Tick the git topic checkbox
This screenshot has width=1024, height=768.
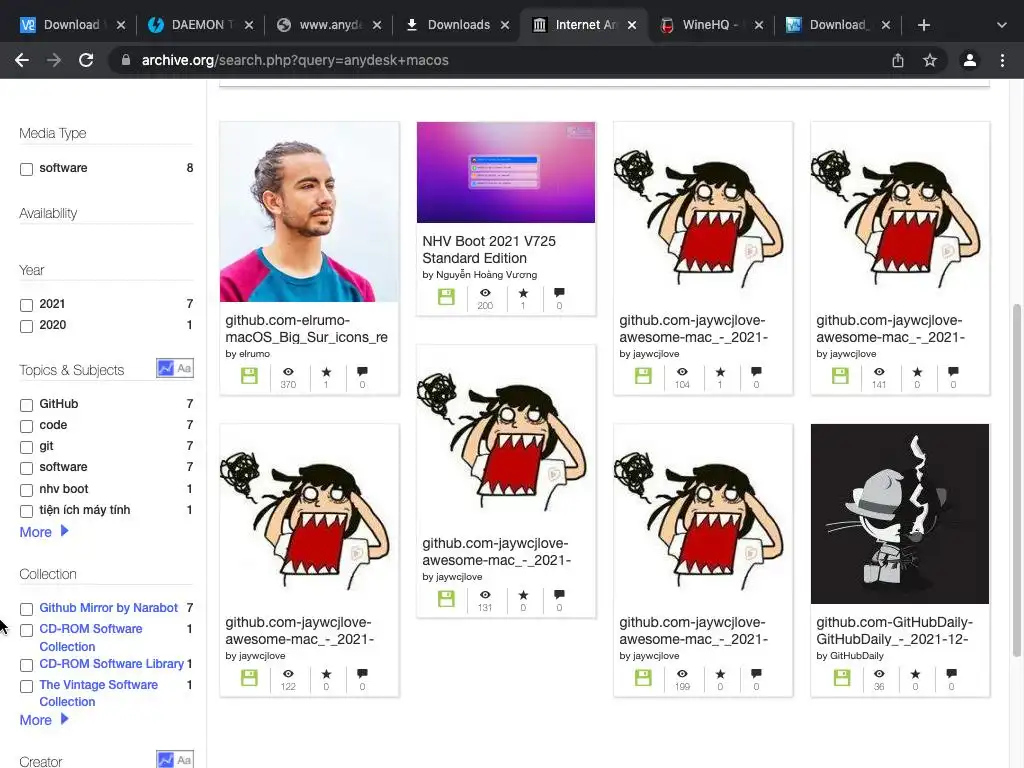coord(26,447)
